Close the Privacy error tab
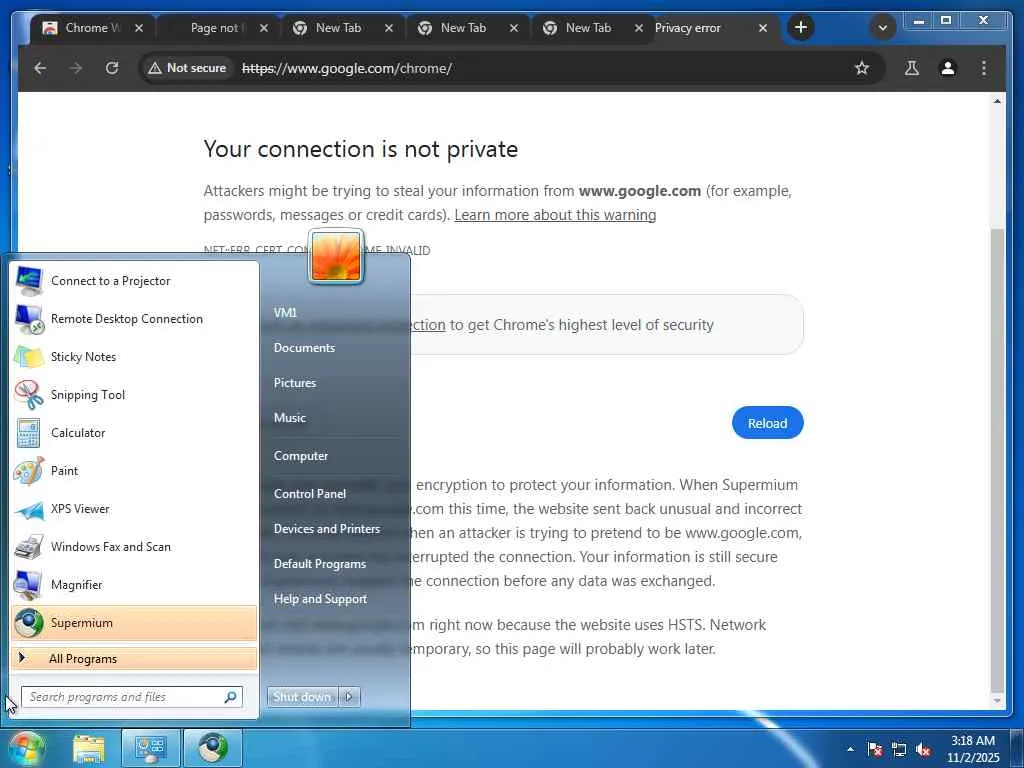 point(763,28)
